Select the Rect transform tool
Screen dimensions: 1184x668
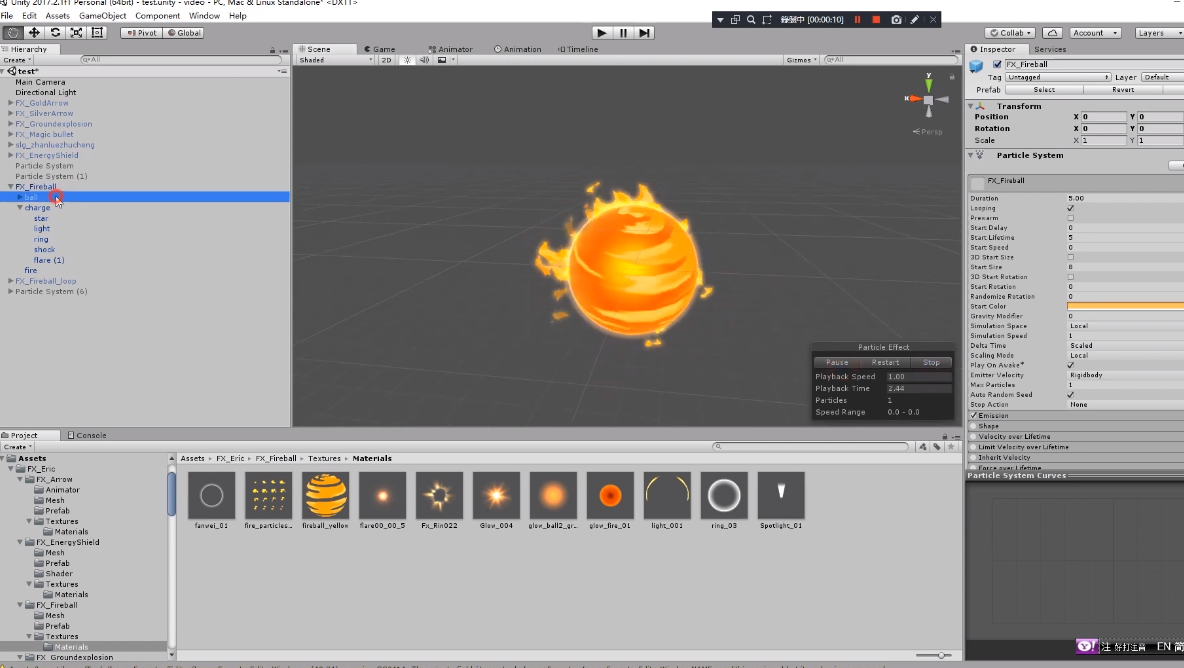[x=97, y=32]
